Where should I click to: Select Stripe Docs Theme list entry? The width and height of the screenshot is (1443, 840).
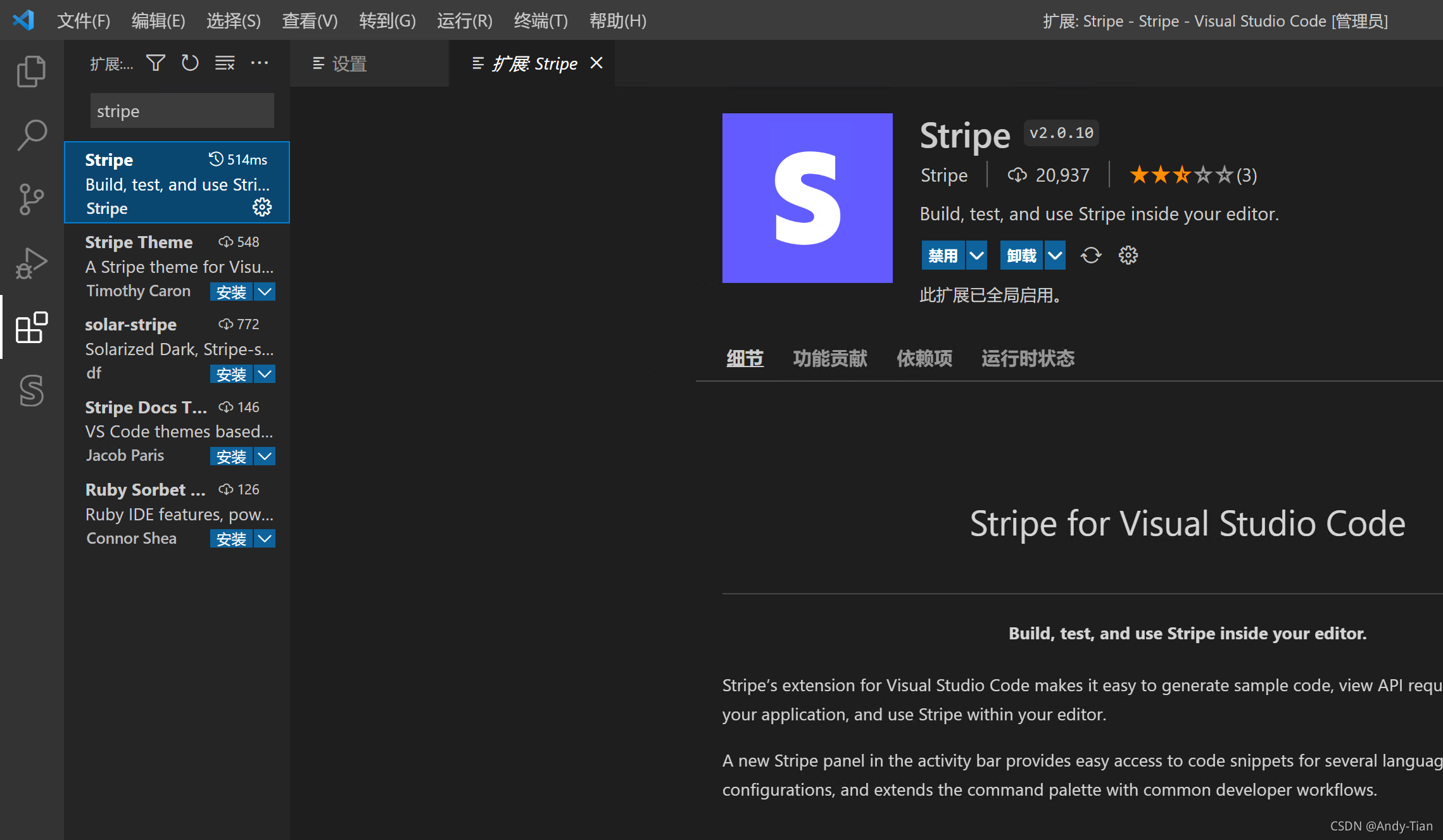[177, 430]
